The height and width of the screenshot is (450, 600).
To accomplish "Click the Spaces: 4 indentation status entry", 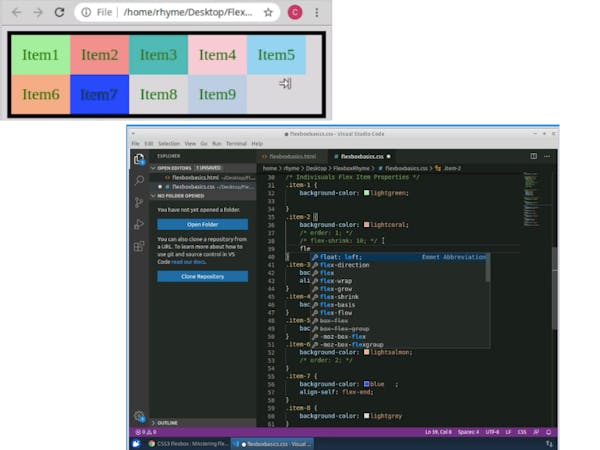I will (468, 432).
